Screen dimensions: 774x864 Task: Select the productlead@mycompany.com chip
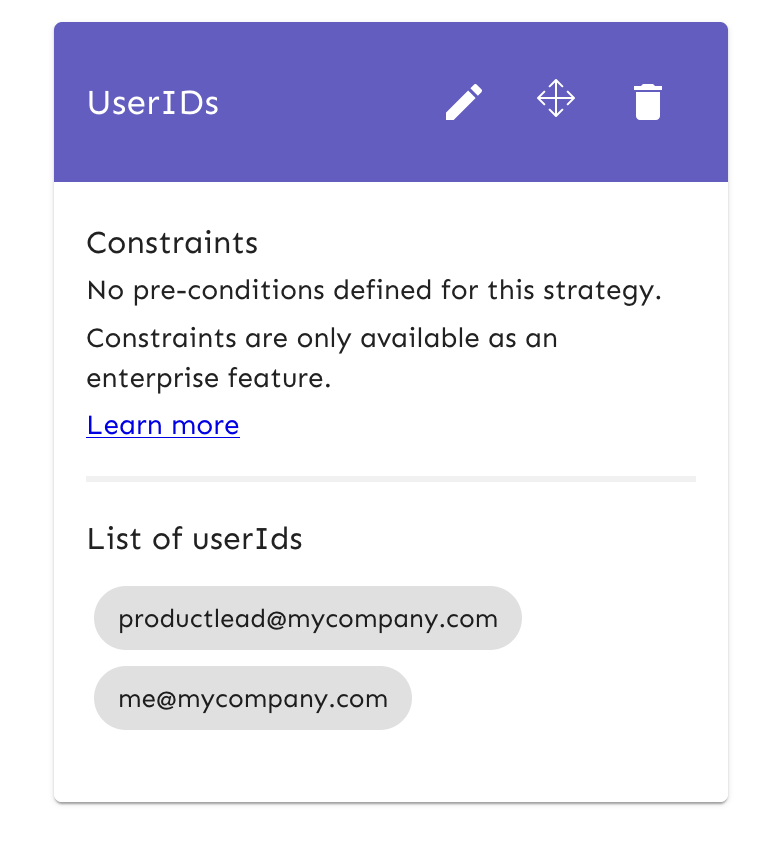click(x=308, y=618)
